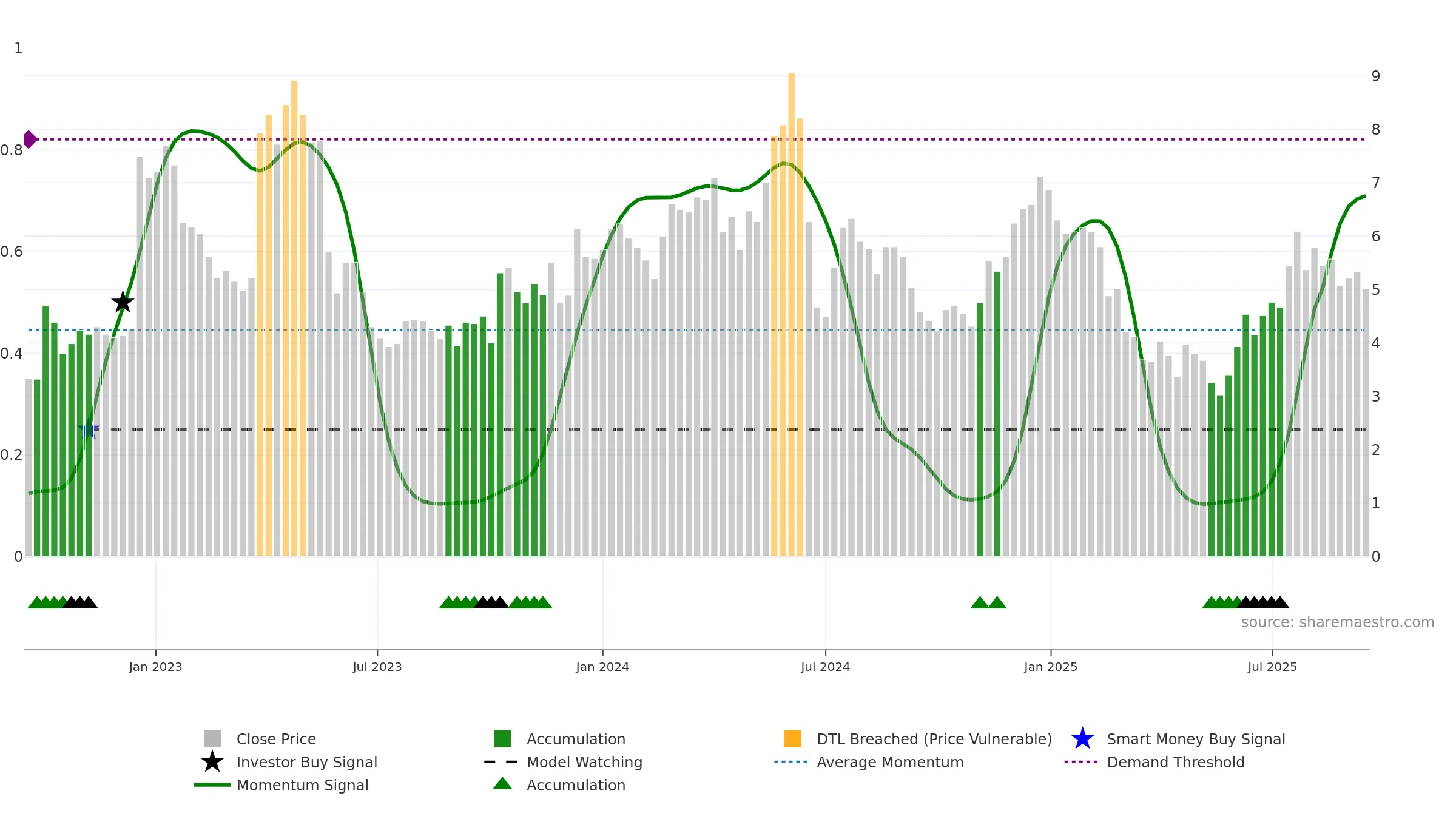Screen dimensions: 1456x819
Task: Click the Jul 2025 axis label
Action: click(x=1272, y=667)
